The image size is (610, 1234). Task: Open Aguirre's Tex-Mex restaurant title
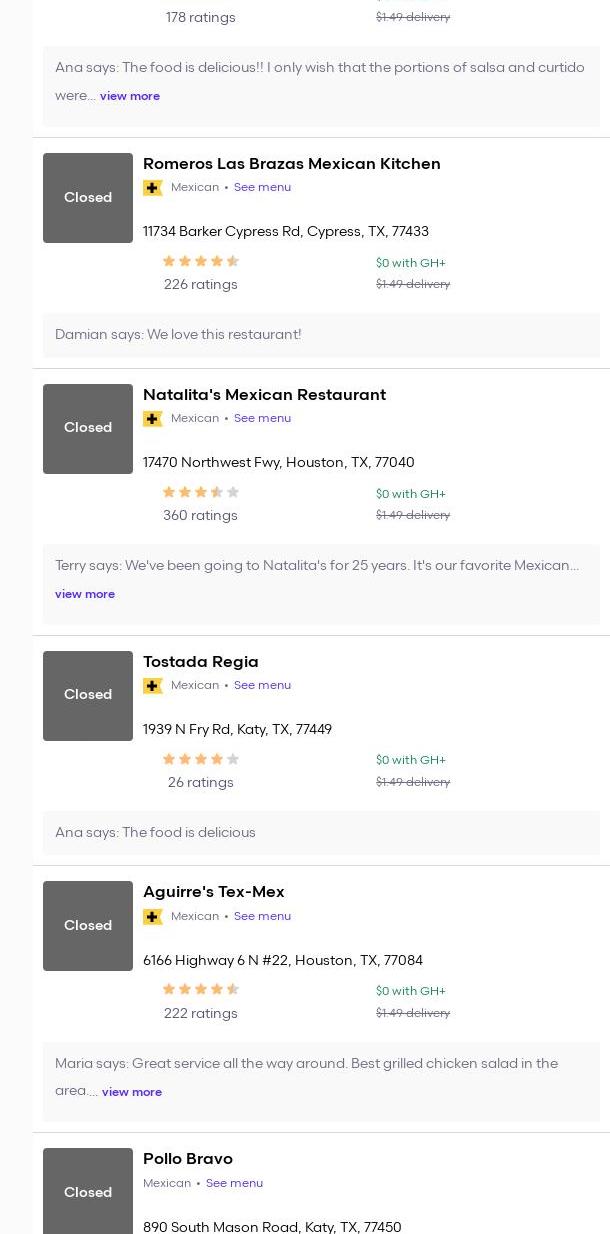pyautogui.click(x=214, y=892)
